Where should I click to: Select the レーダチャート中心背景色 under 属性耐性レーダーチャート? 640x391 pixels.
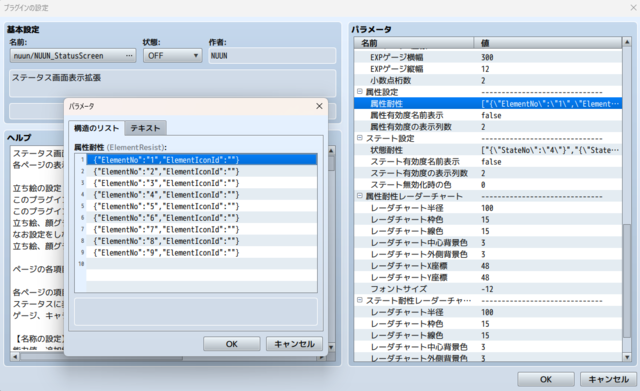pyautogui.click(x=488, y=242)
